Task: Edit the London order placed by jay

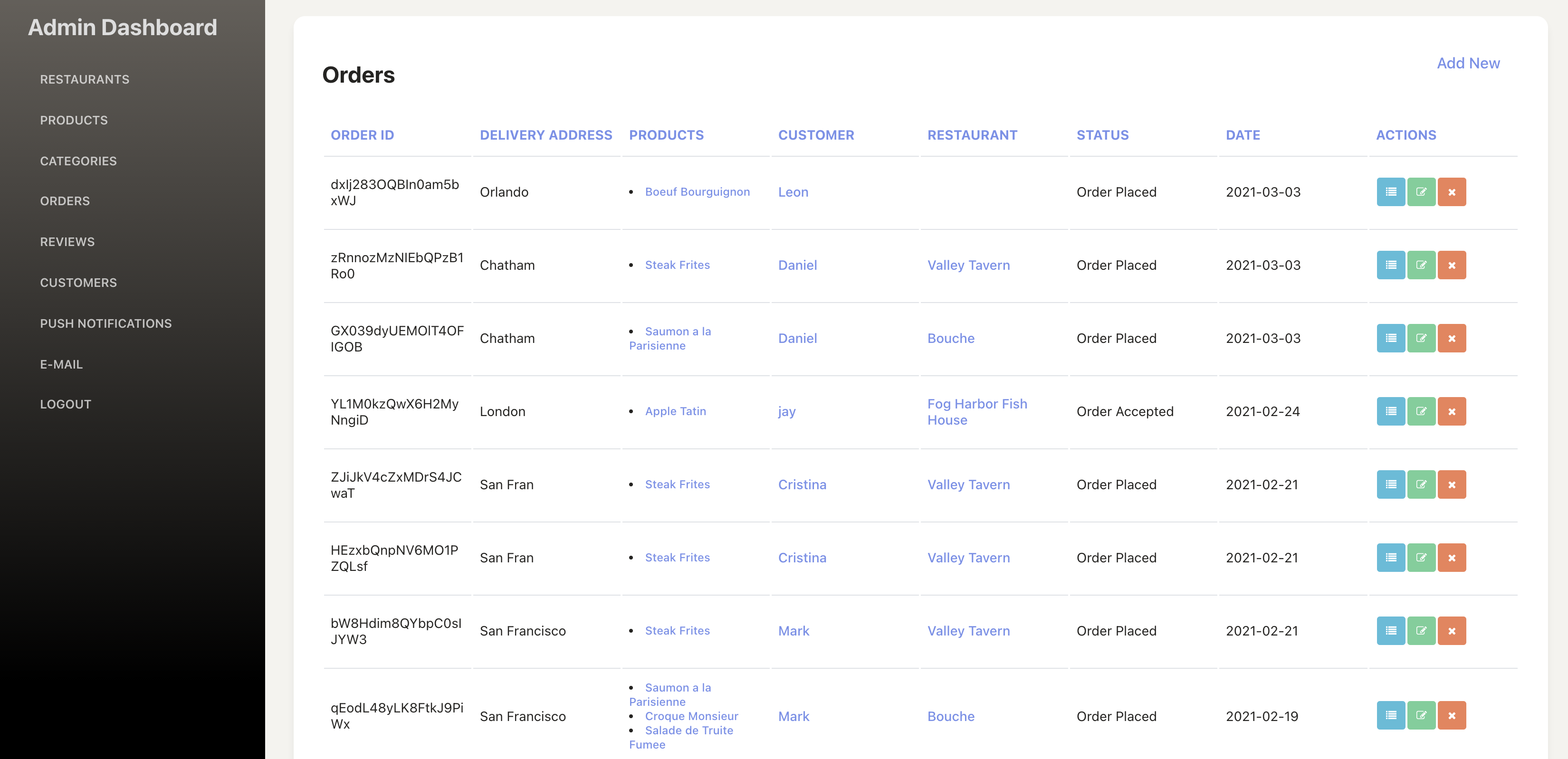Action: coord(1421,411)
